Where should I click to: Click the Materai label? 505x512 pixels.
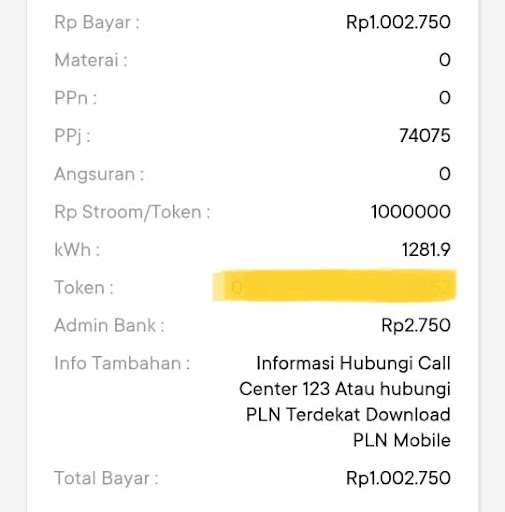click(x=91, y=60)
